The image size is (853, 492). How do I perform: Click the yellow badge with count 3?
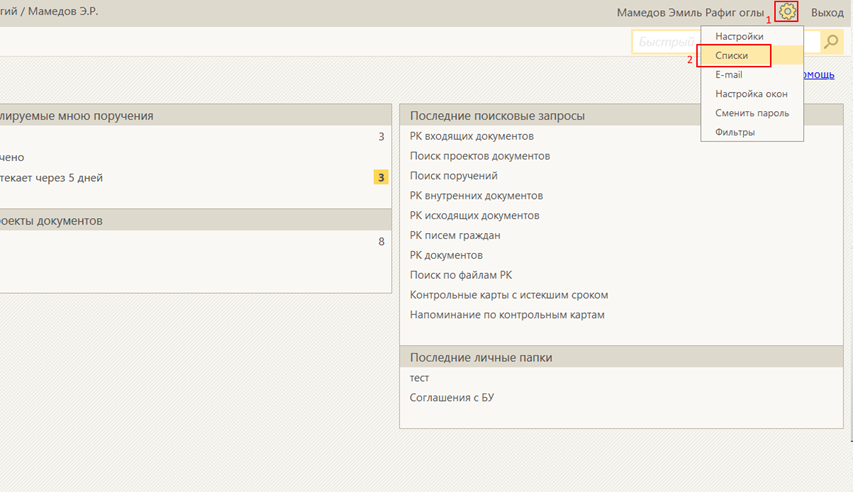click(x=381, y=177)
